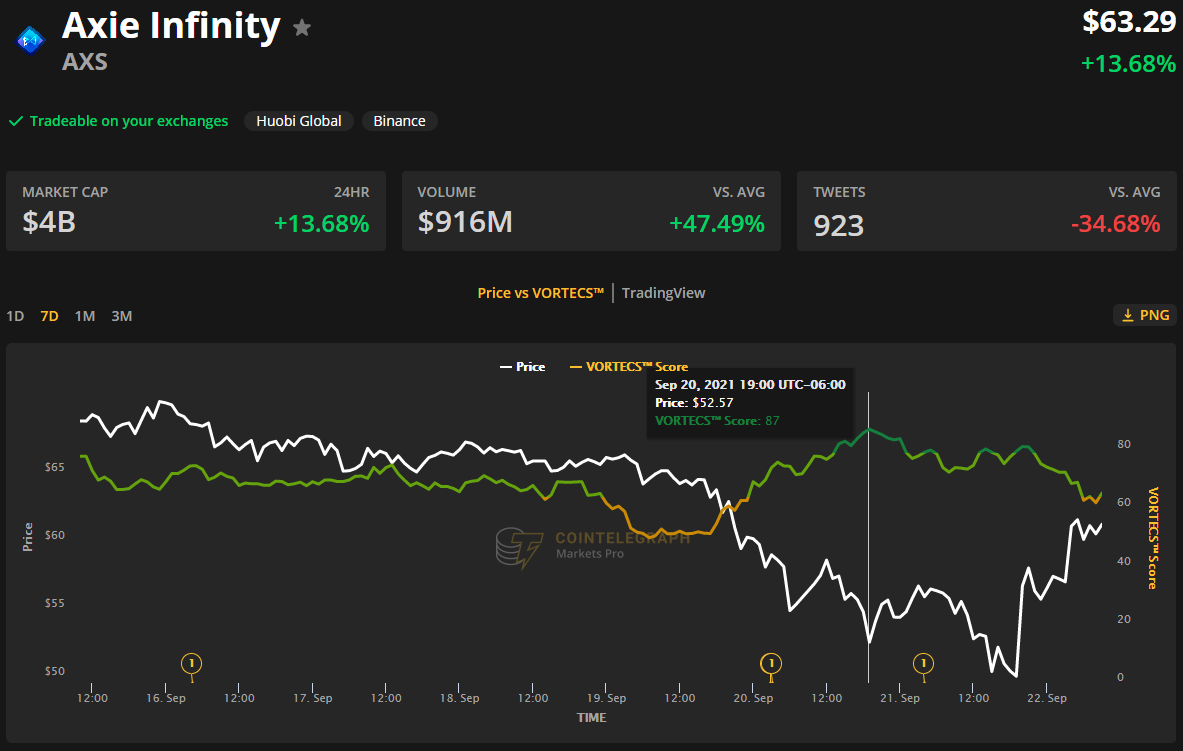Screen dimensions: 1183x751
Task: Download the chart as PNG
Action: (x=1145, y=315)
